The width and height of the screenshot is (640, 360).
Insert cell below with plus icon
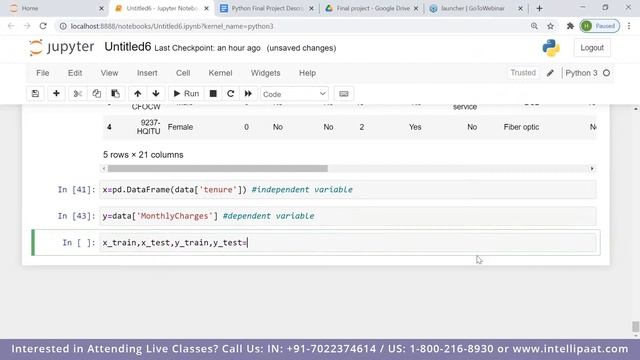pyautogui.click(x=56, y=94)
